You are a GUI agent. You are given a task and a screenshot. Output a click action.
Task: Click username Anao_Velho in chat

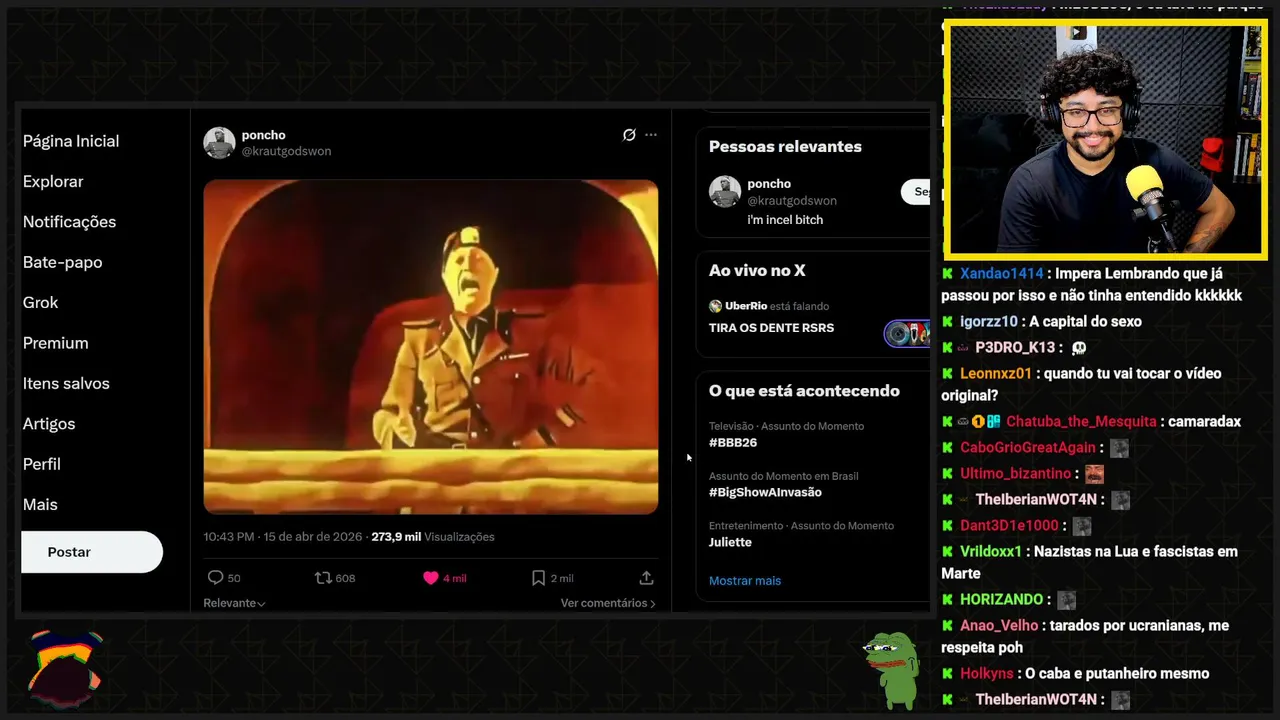coord(999,626)
